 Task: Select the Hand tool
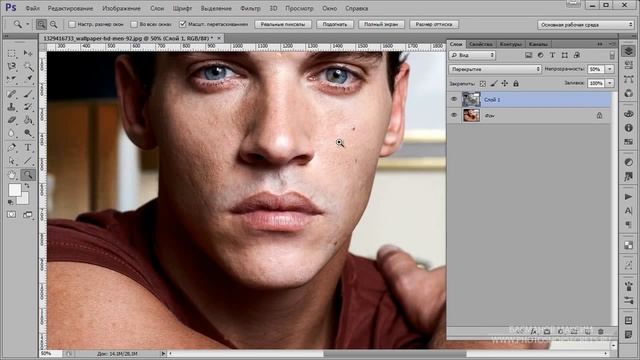(x=11, y=175)
